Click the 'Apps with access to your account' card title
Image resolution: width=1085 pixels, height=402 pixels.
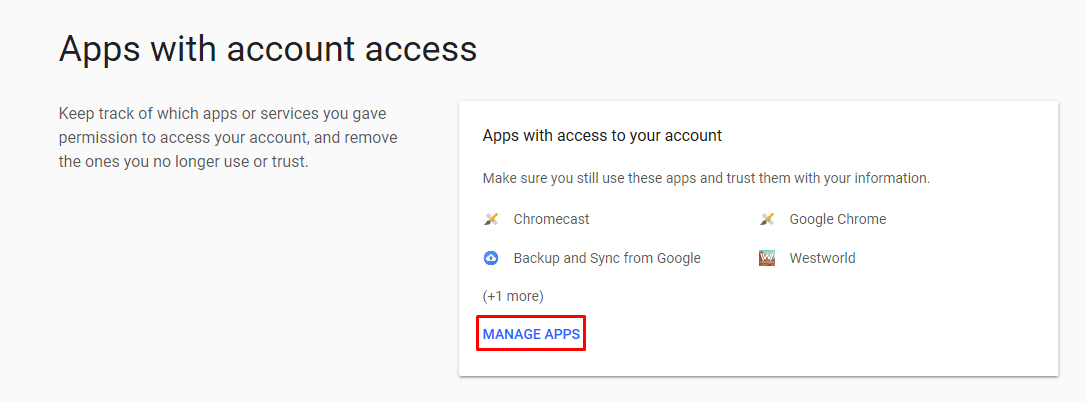pos(602,135)
